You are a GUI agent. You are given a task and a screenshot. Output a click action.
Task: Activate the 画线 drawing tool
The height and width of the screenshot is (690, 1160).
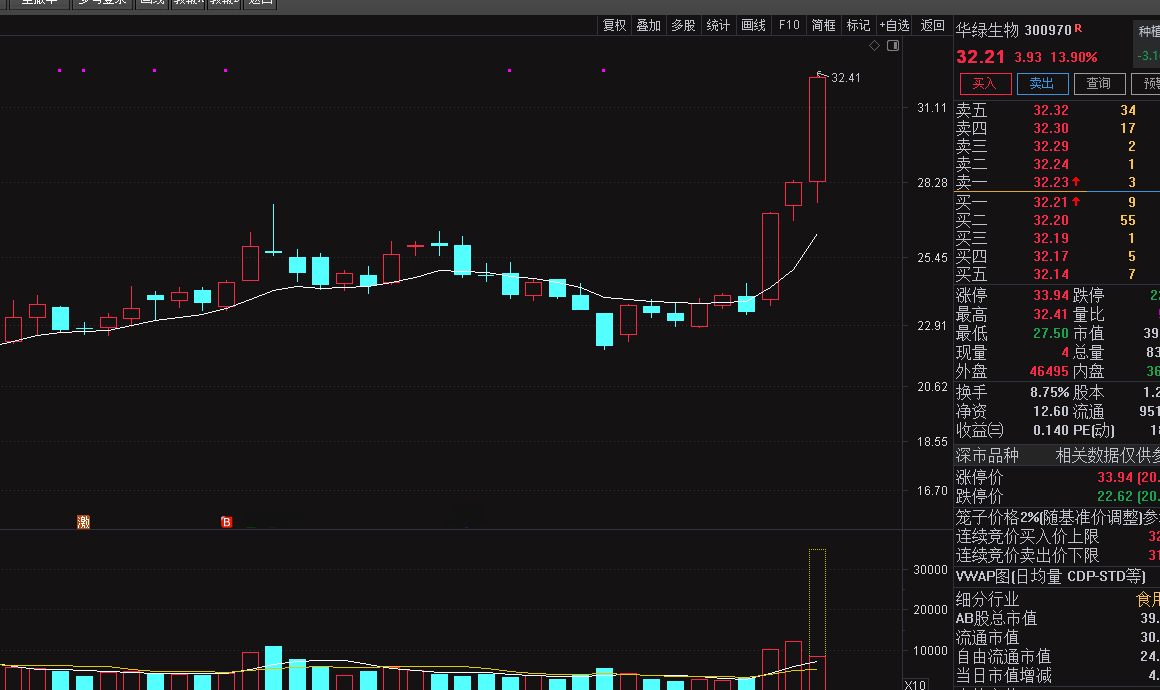(753, 25)
